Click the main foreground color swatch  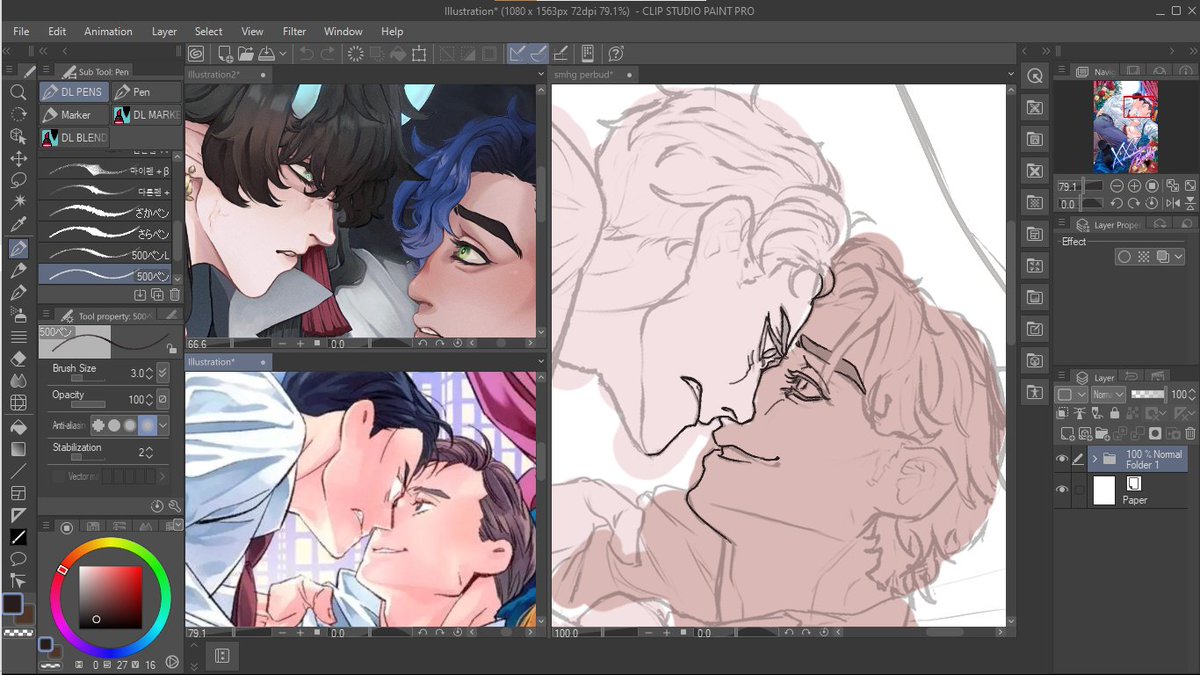click(12, 604)
